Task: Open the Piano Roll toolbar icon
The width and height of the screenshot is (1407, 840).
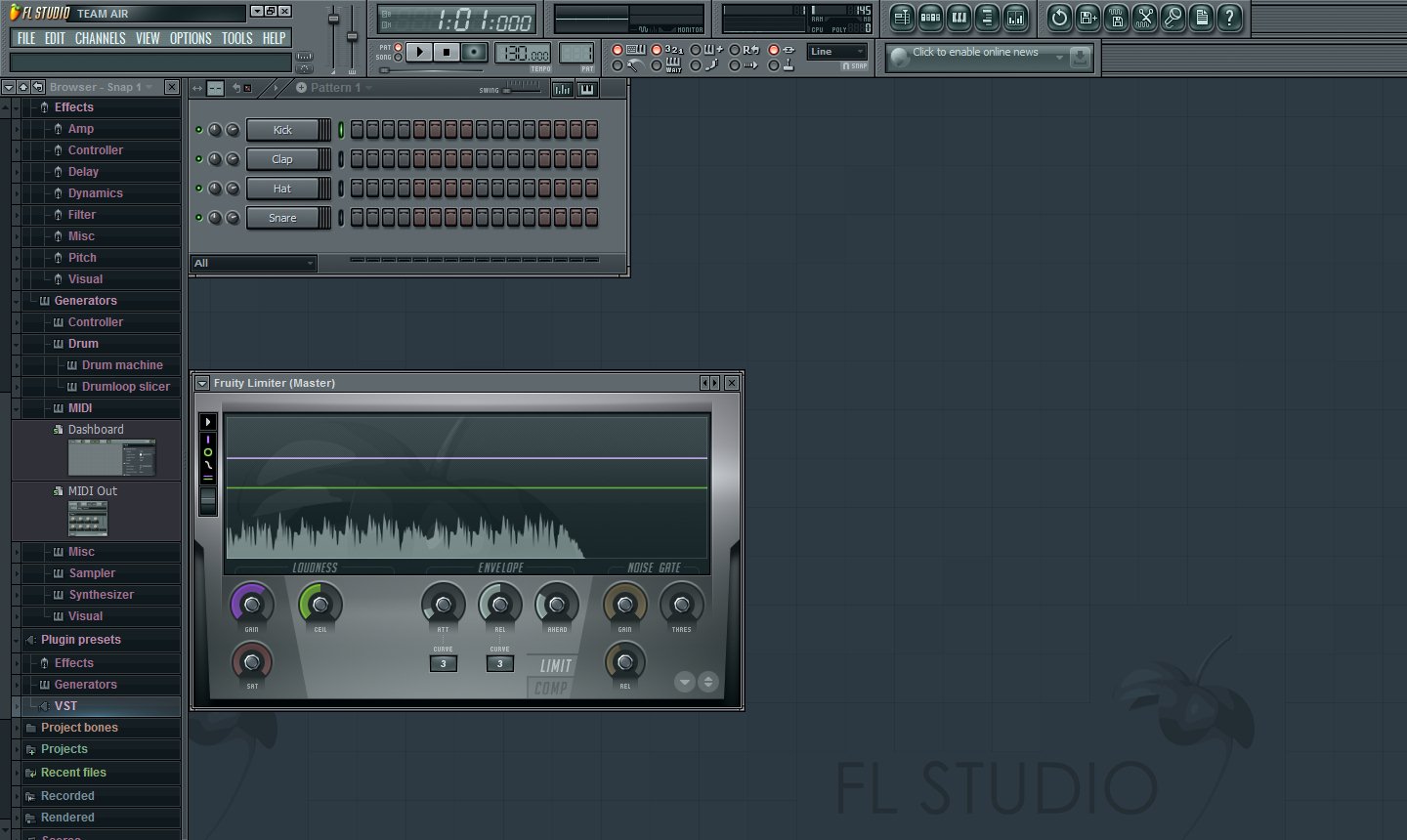Action: point(959,18)
